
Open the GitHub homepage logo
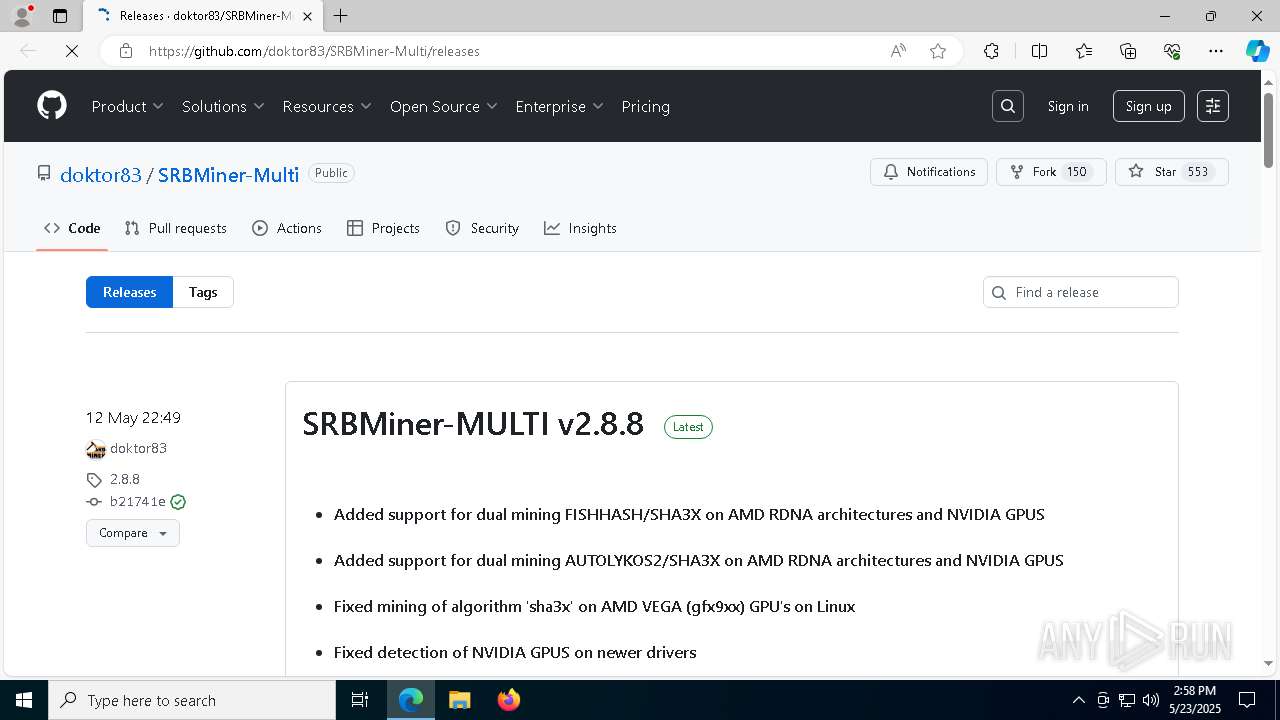(x=52, y=106)
